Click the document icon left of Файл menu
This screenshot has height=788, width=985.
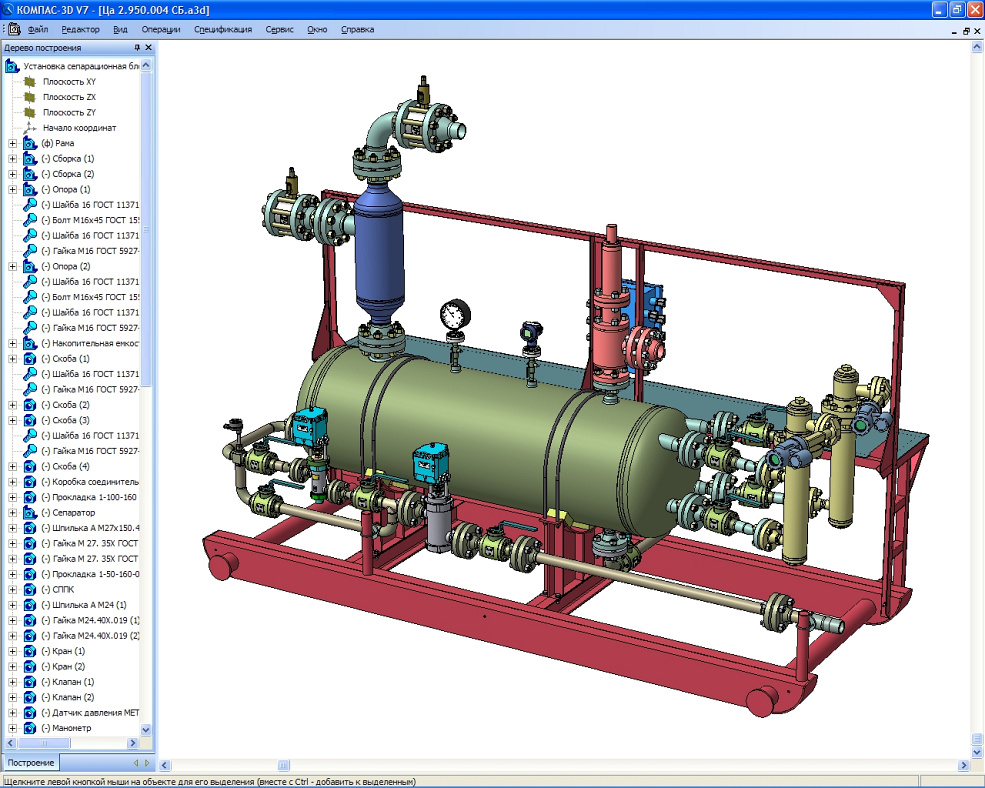[14, 29]
